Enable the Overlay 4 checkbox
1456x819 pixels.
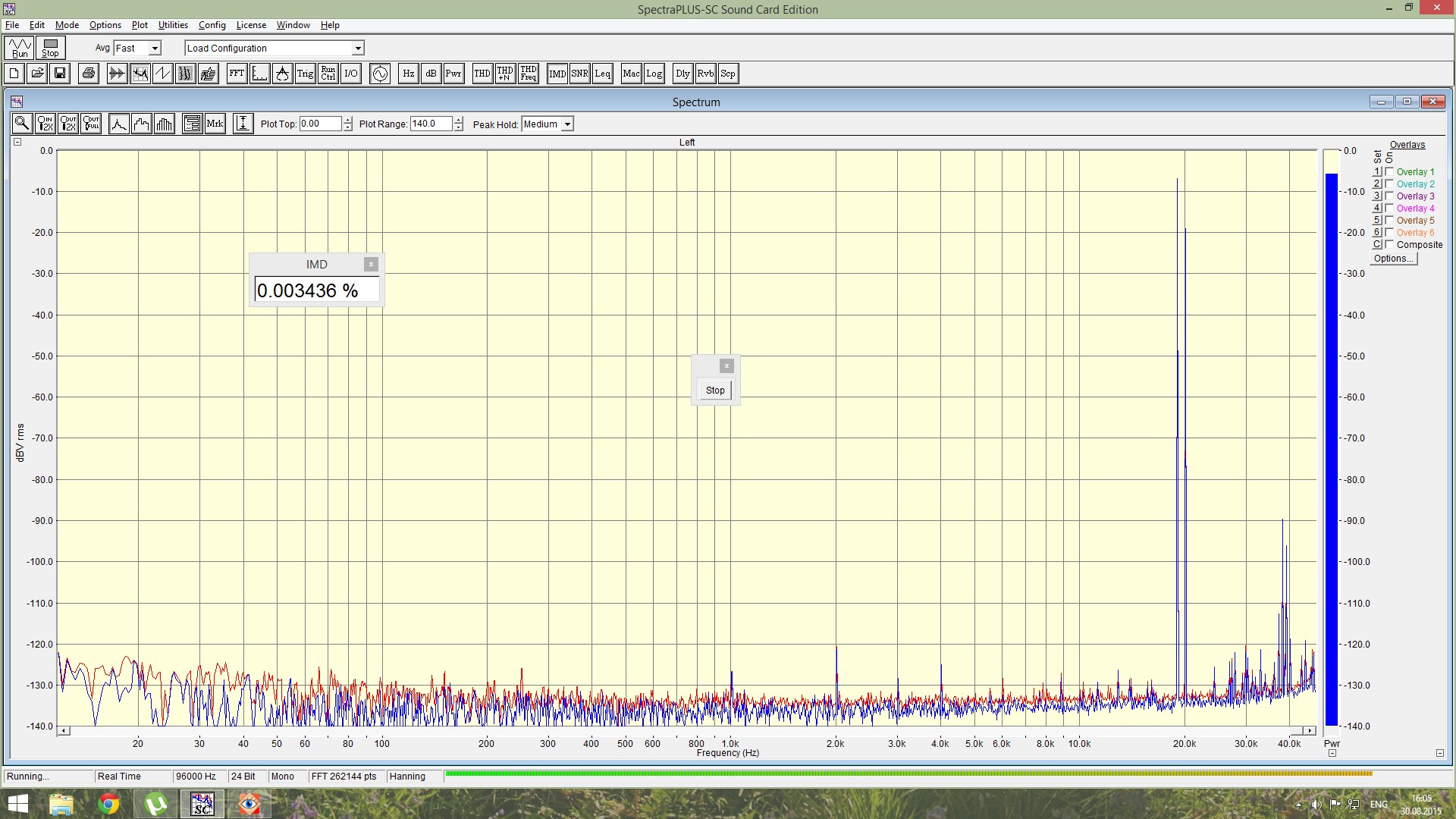1389,209
